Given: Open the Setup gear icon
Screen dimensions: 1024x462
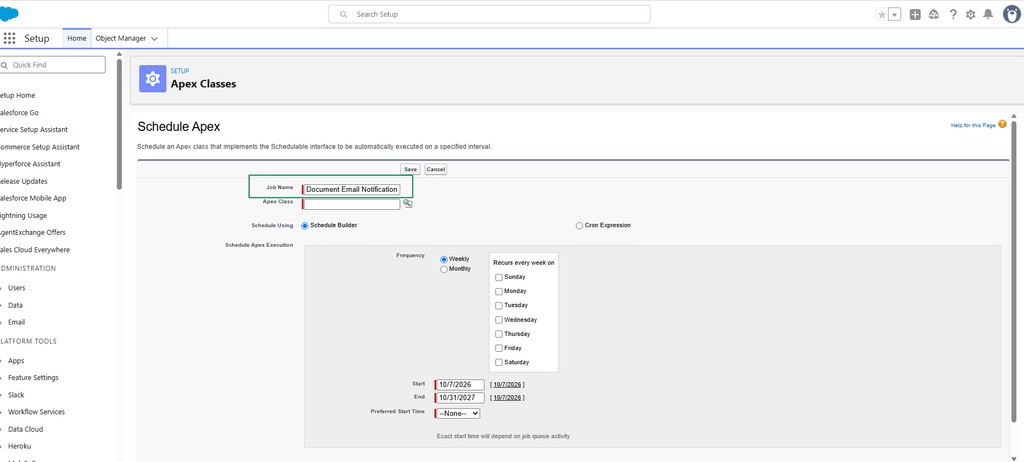Looking at the screenshot, I should 970,14.
